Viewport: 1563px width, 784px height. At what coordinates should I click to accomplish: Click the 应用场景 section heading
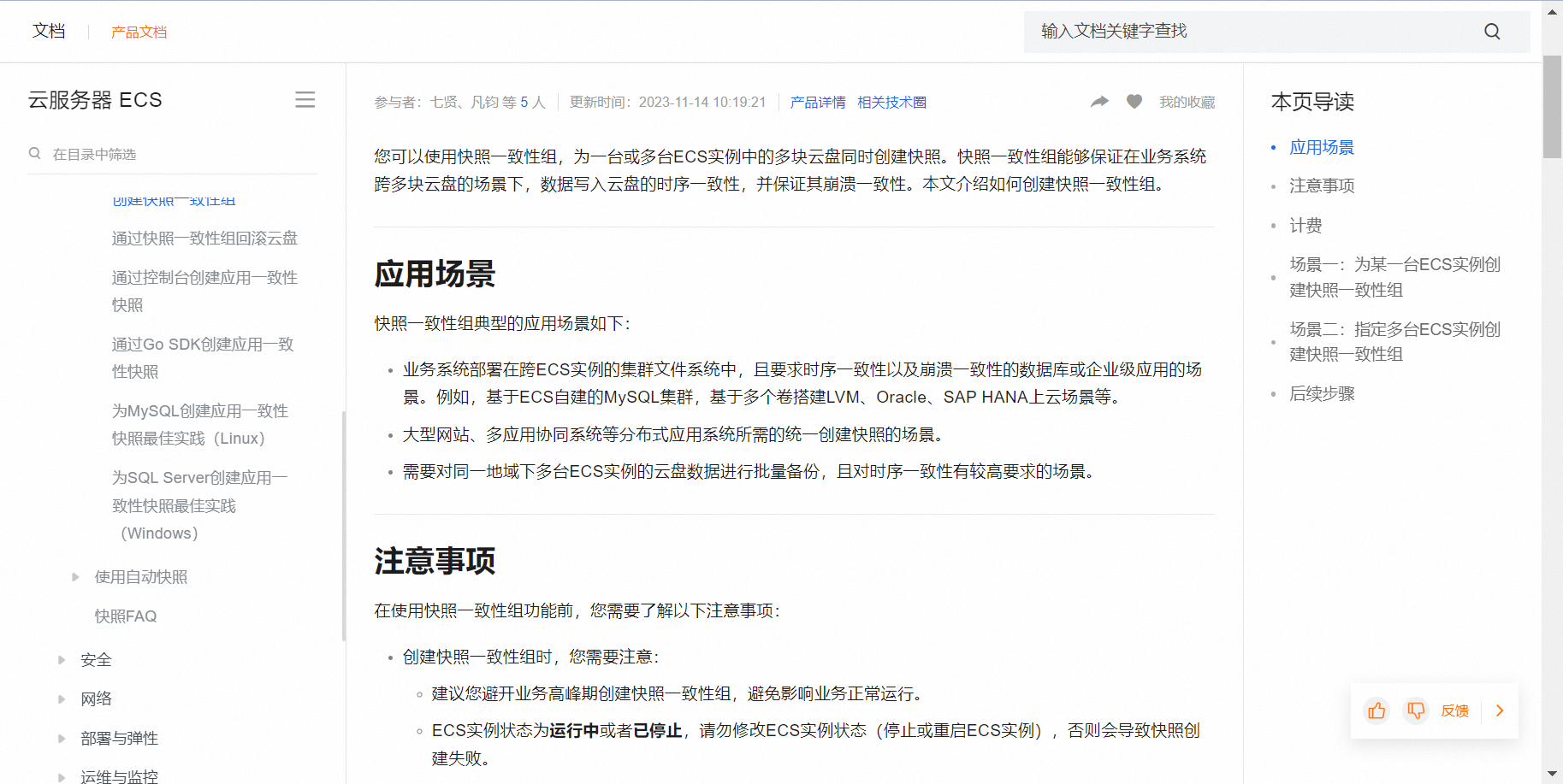(435, 274)
